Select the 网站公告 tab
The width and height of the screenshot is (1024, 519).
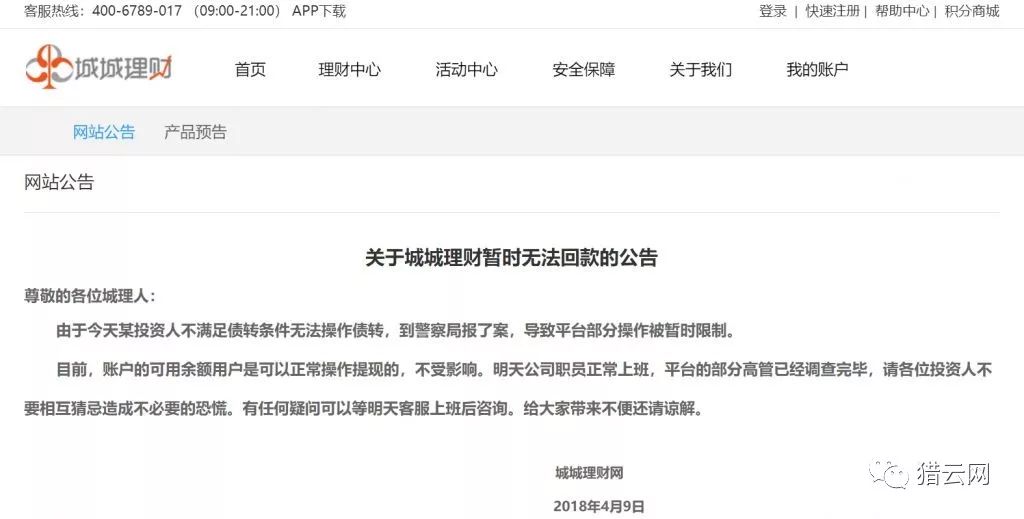[104, 132]
